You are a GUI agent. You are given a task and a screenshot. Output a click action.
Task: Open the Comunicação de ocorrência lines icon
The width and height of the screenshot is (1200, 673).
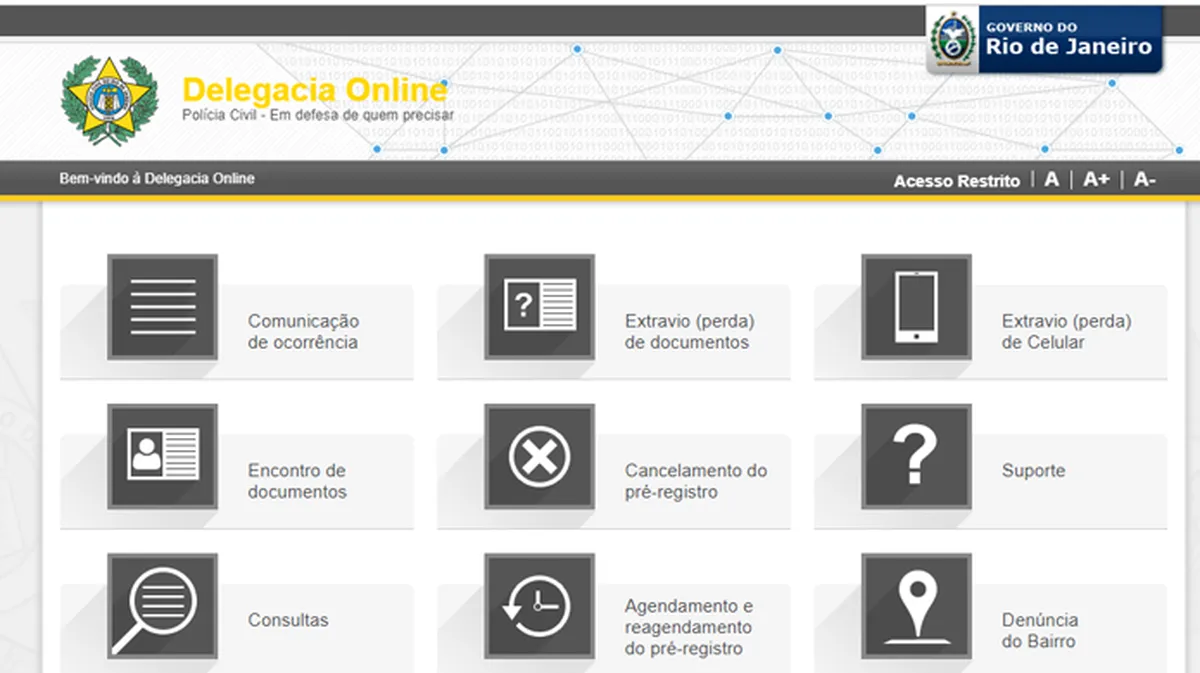point(162,307)
